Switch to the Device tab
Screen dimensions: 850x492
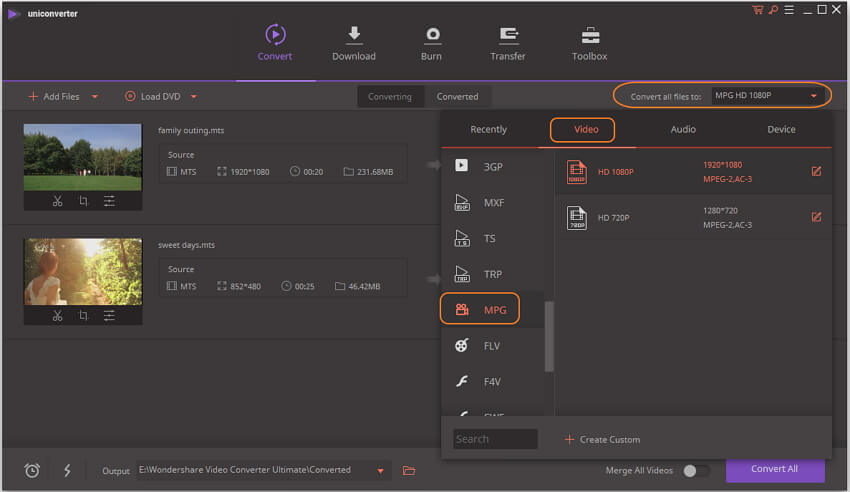(x=781, y=129)
